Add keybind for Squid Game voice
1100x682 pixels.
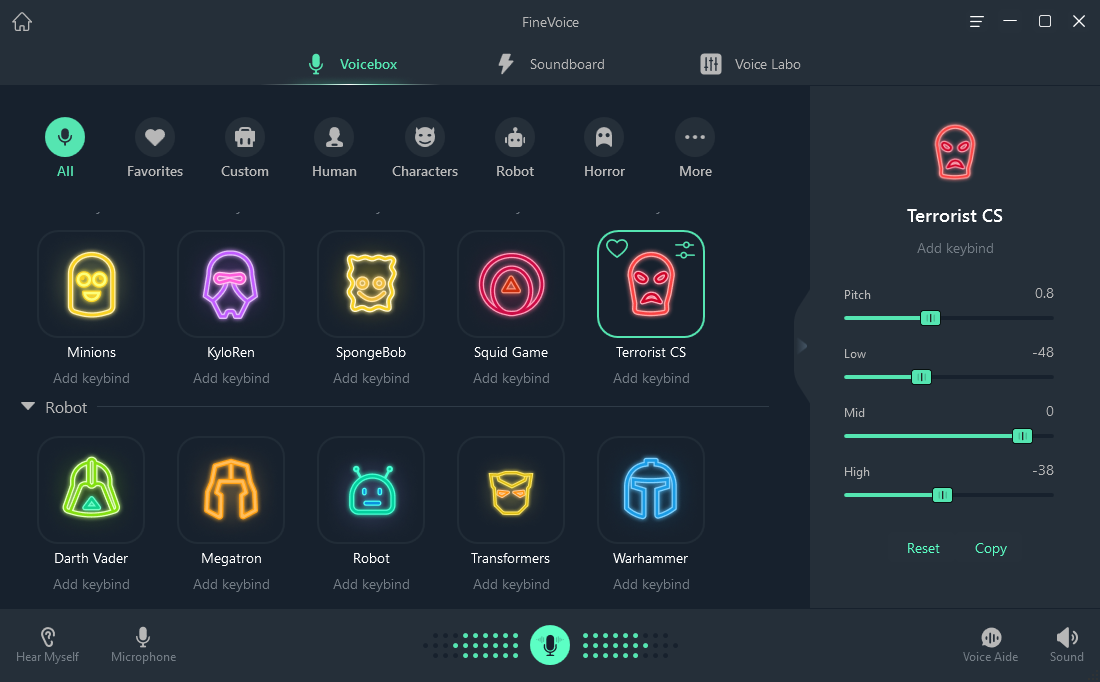[x=511, y=378]
